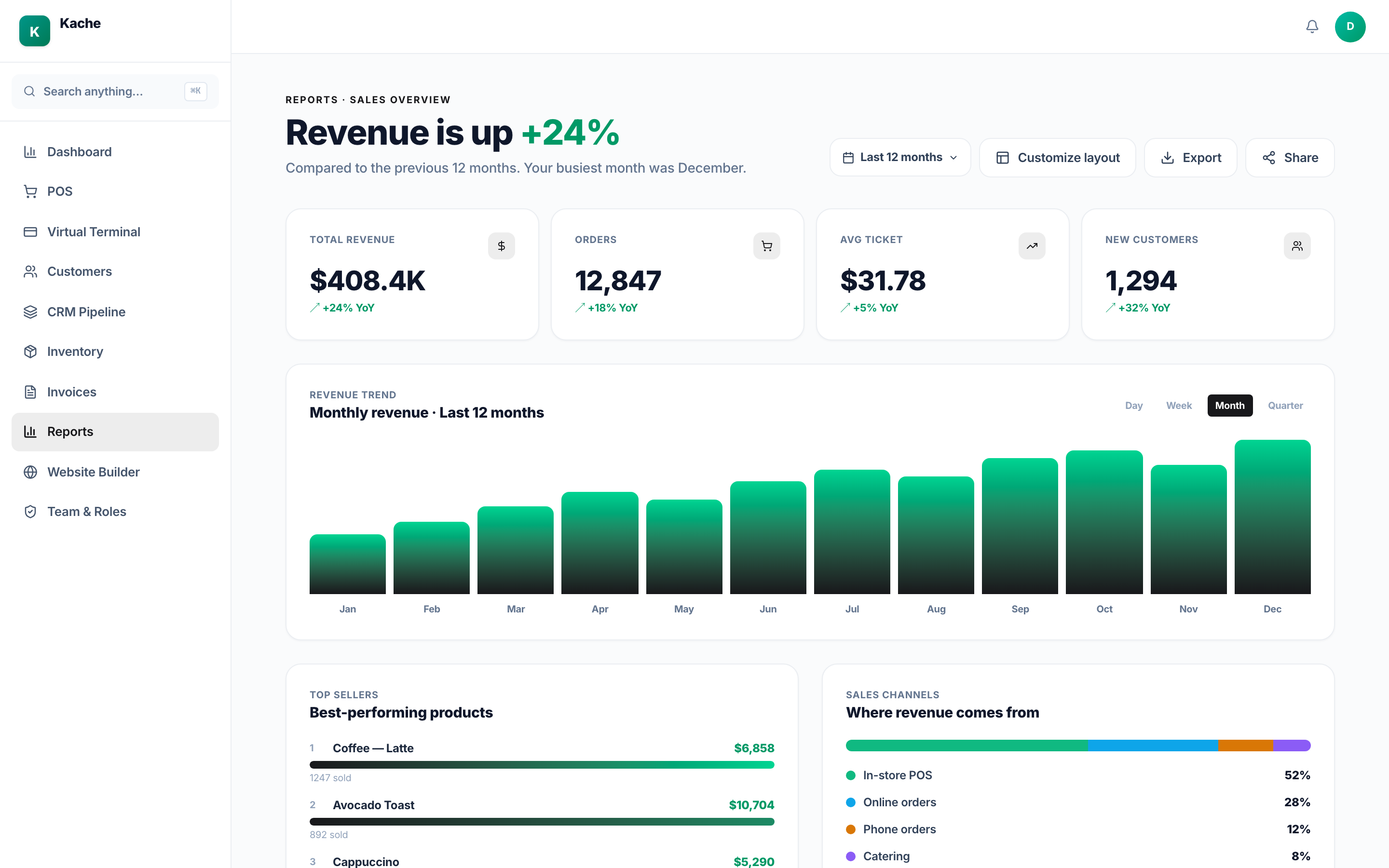Click the calendar icon in date range button
The width and height of the screenshot is (1389, 868).
848,157
